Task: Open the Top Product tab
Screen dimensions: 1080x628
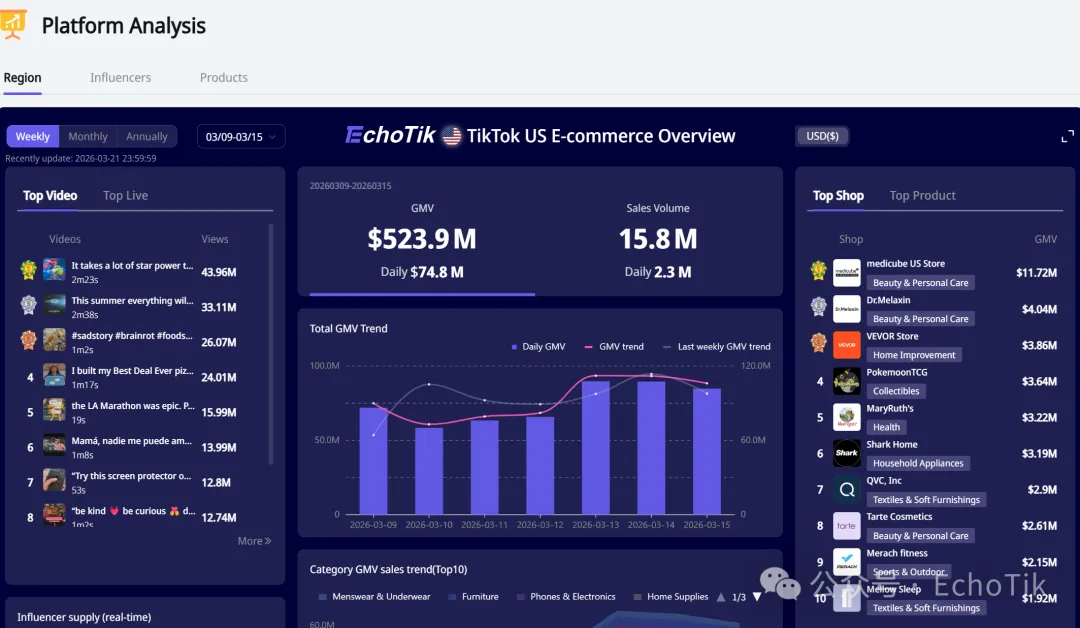Action: click(x=922, y=196)
